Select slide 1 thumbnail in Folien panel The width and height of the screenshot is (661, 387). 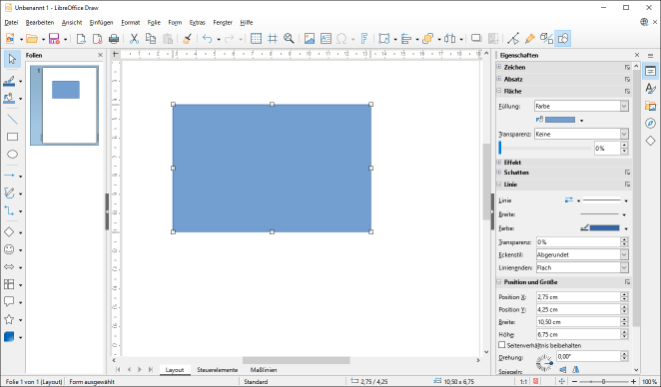[64, 105]
